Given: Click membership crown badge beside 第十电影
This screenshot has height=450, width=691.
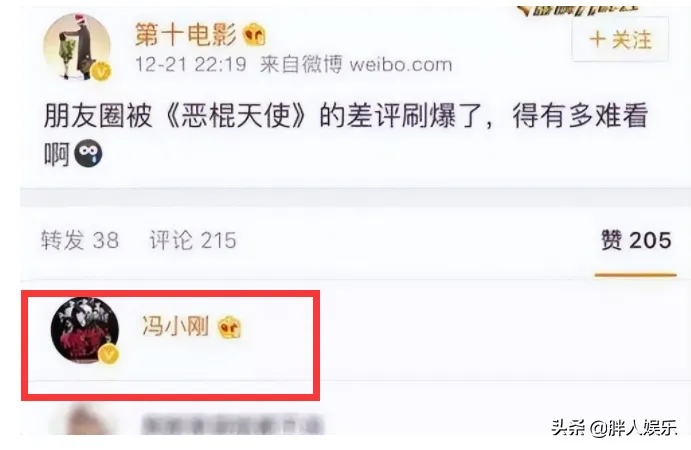Looking at the screenshot, I should [255, 35].
